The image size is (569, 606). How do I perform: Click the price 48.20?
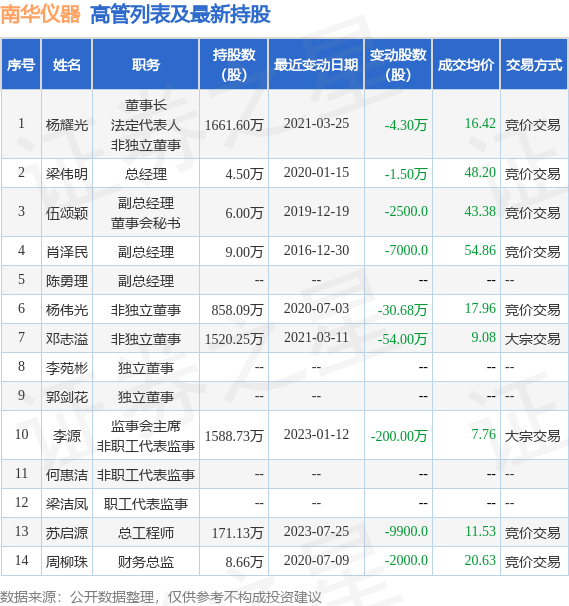pos(480,172)
